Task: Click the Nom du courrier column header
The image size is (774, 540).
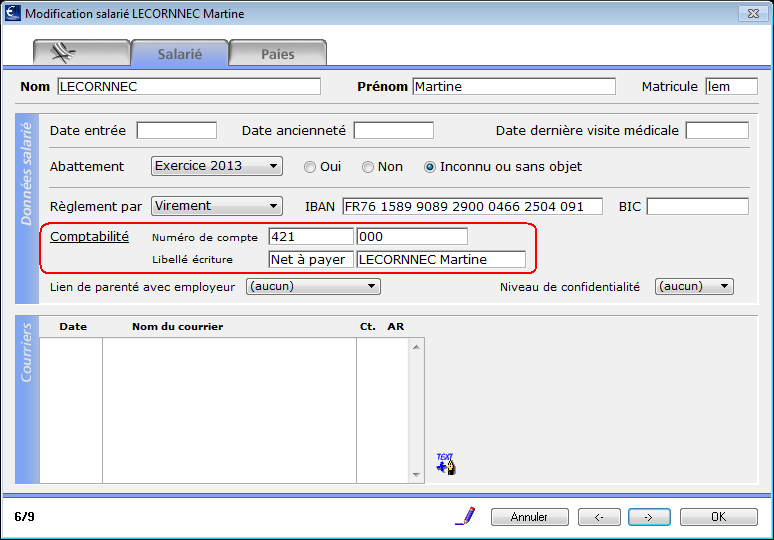Action: click(178, 326)
